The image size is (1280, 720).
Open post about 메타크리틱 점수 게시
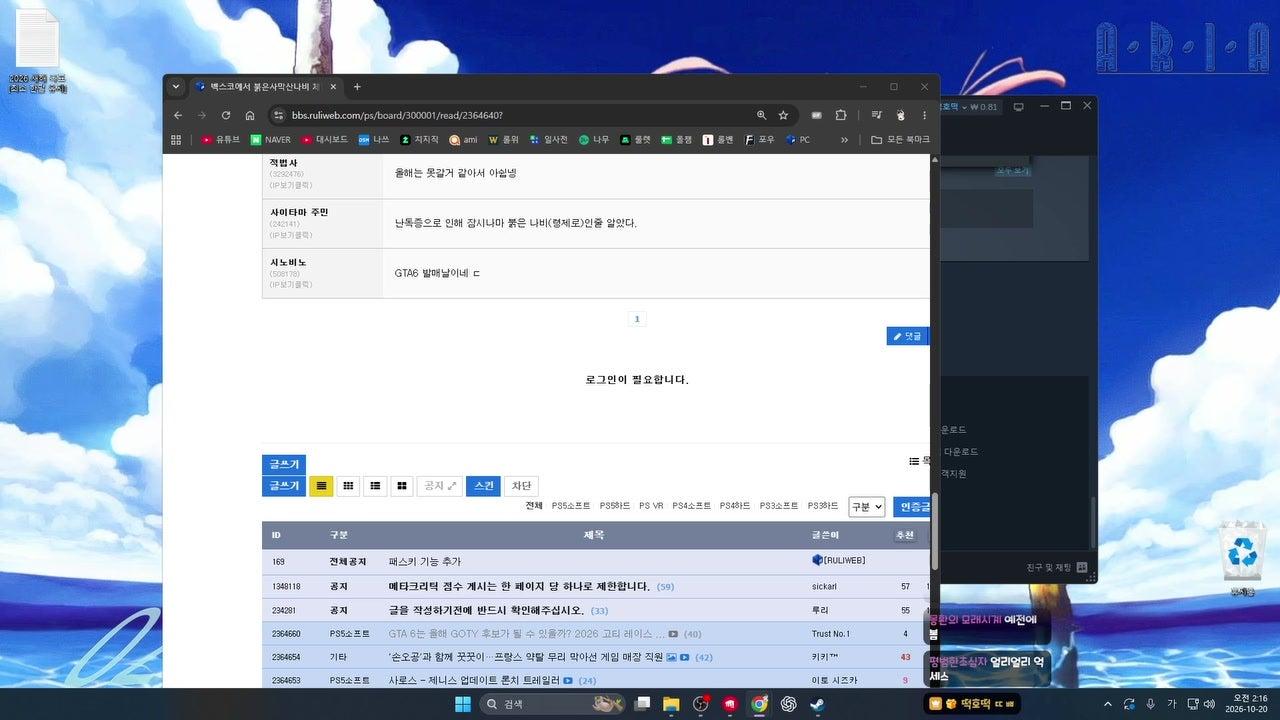pyautogui.click(x=519, y=586)
